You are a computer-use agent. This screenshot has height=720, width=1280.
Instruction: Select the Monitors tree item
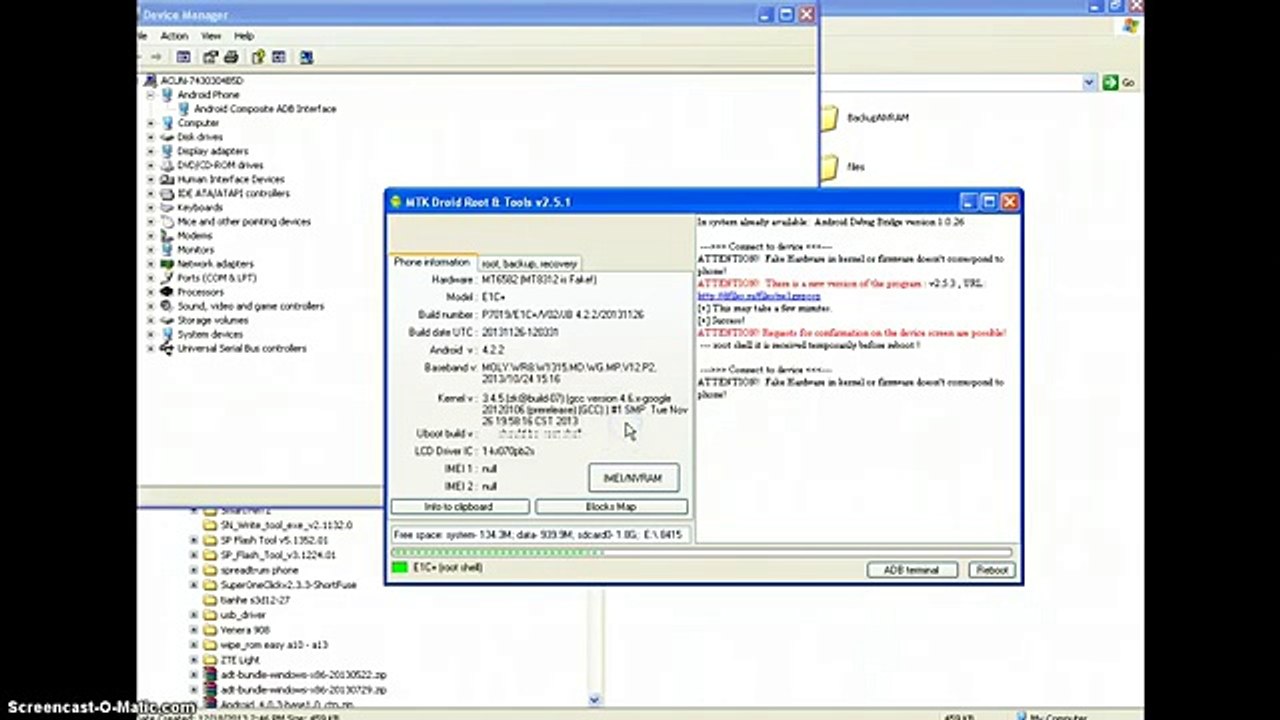196,250
